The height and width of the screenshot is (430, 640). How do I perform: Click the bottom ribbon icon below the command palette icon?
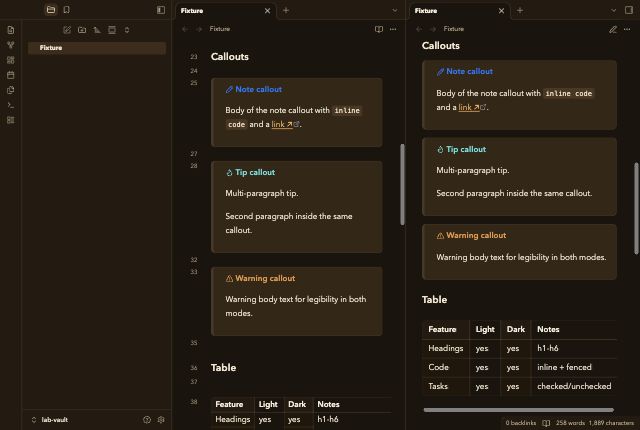(x=11, y=120)
